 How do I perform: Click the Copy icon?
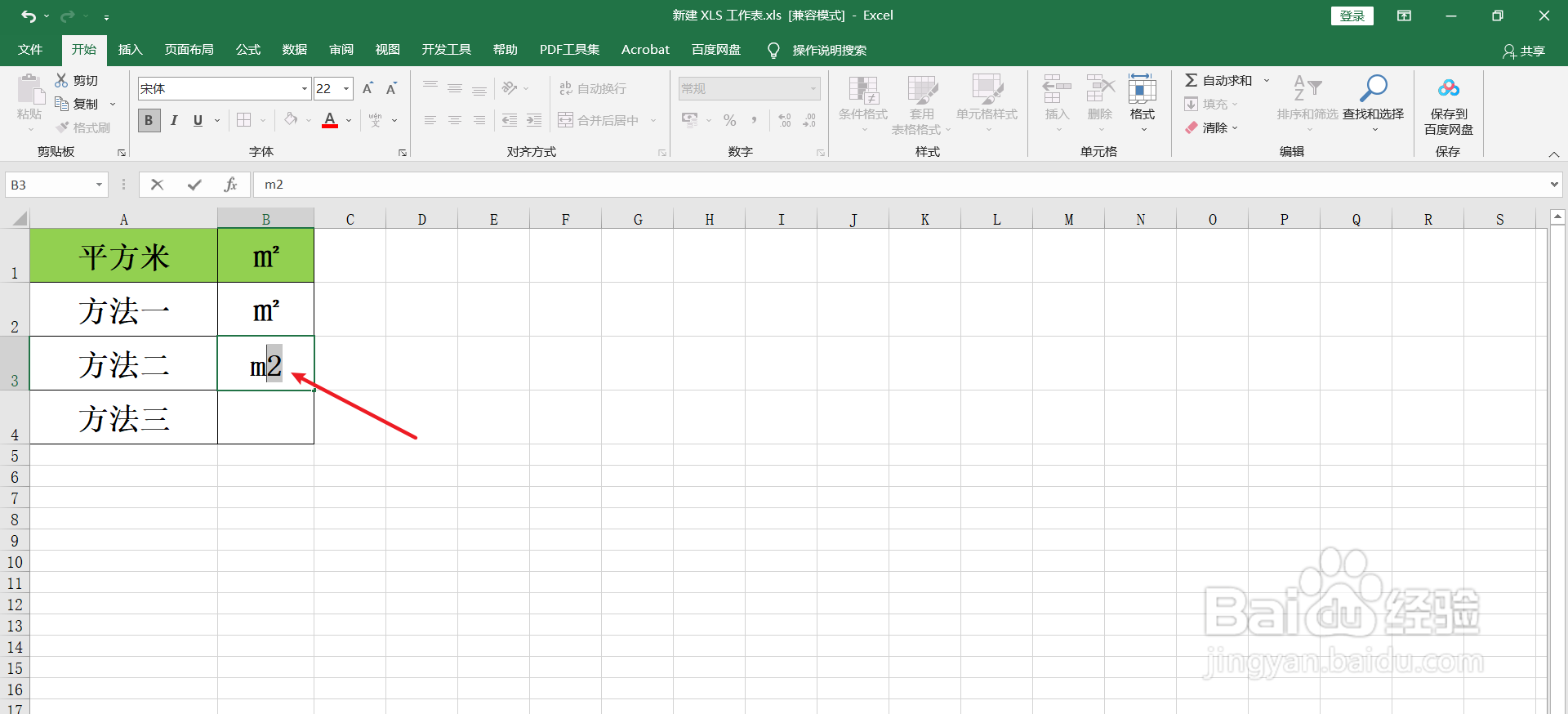pyautogui.click(x=61, y=104)
